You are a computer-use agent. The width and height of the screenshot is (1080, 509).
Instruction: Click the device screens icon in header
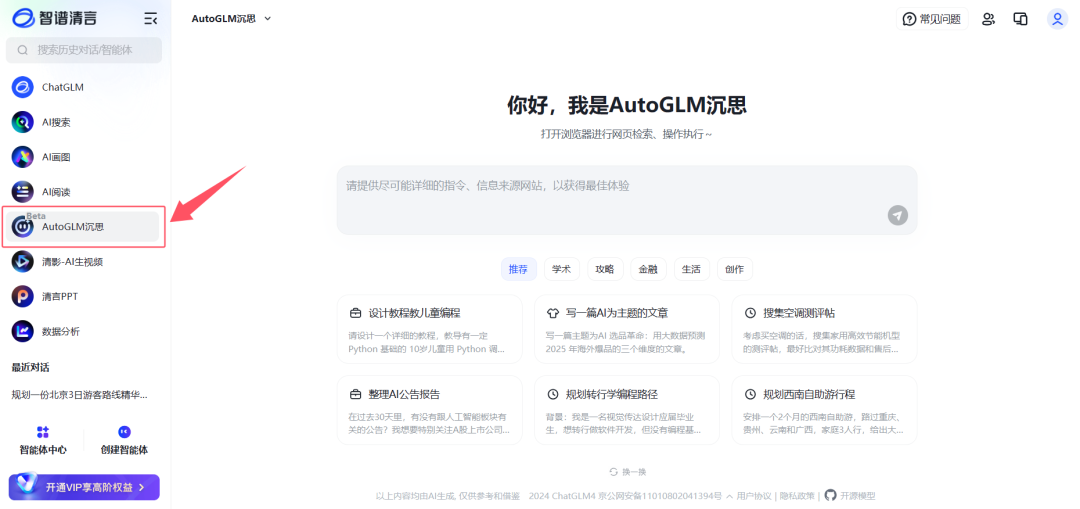point(1021,19)
